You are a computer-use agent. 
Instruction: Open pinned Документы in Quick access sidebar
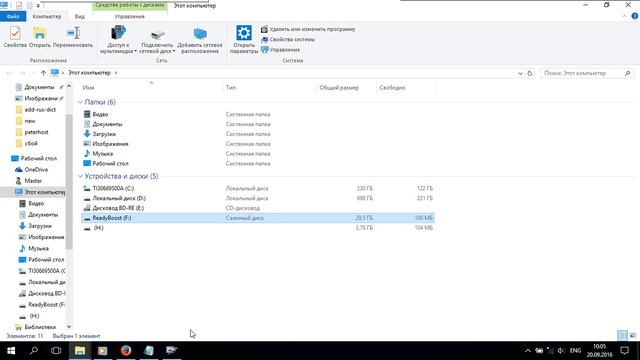(39, 87)
